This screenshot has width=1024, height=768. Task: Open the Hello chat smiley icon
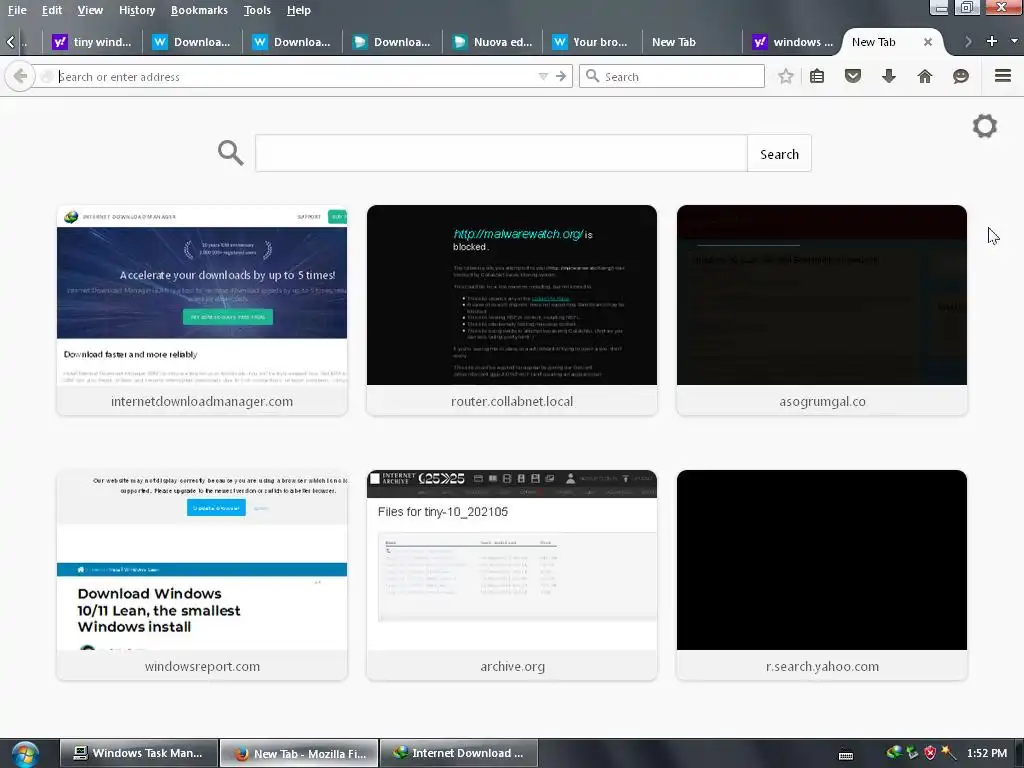961,76
